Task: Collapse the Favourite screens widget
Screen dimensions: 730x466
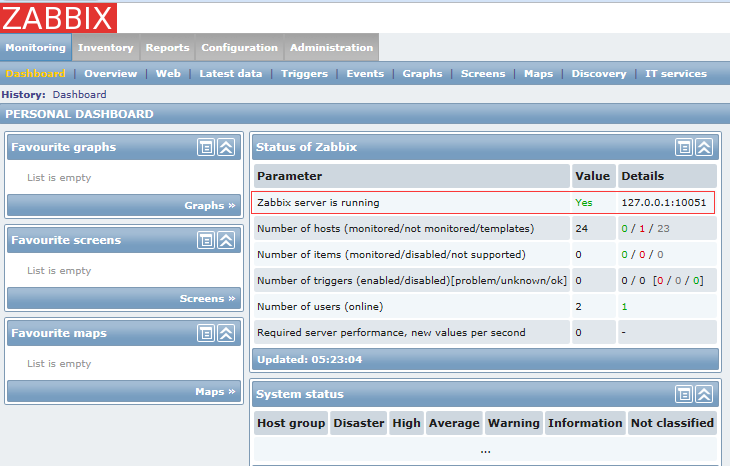Action: pos(226,240)
